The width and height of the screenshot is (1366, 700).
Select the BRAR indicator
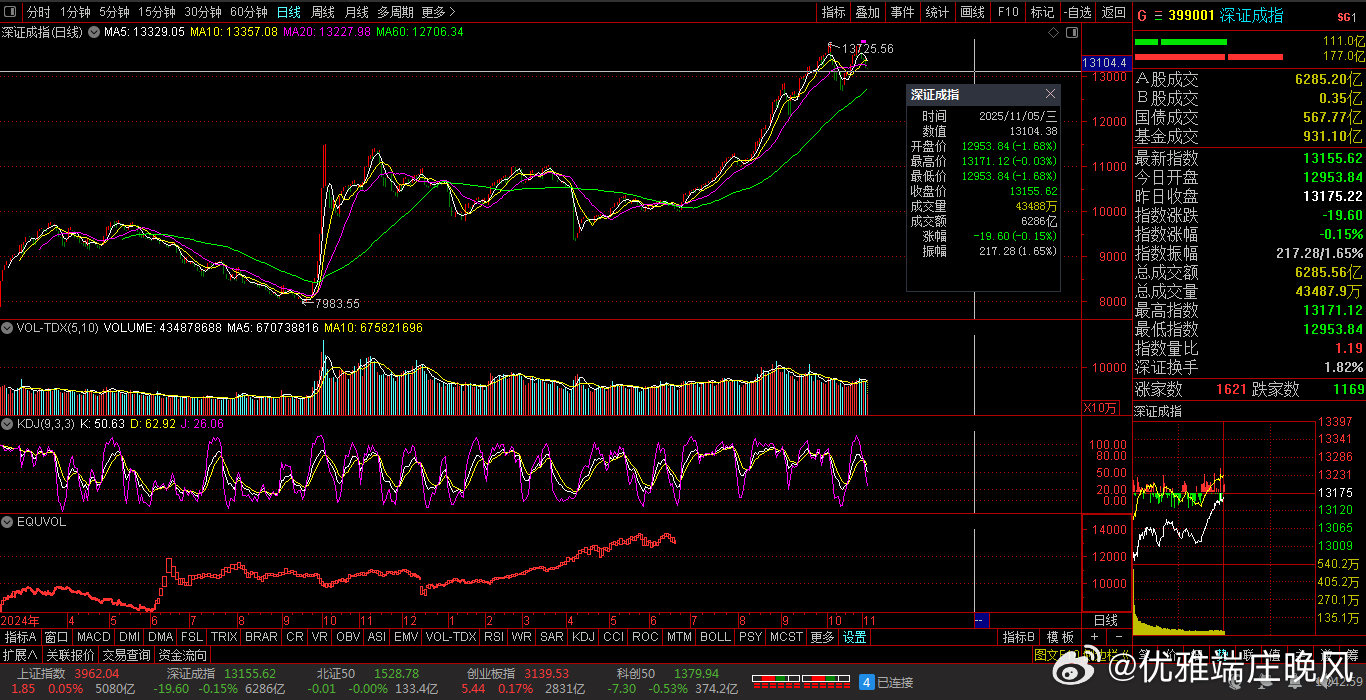(x=261, y=637)
